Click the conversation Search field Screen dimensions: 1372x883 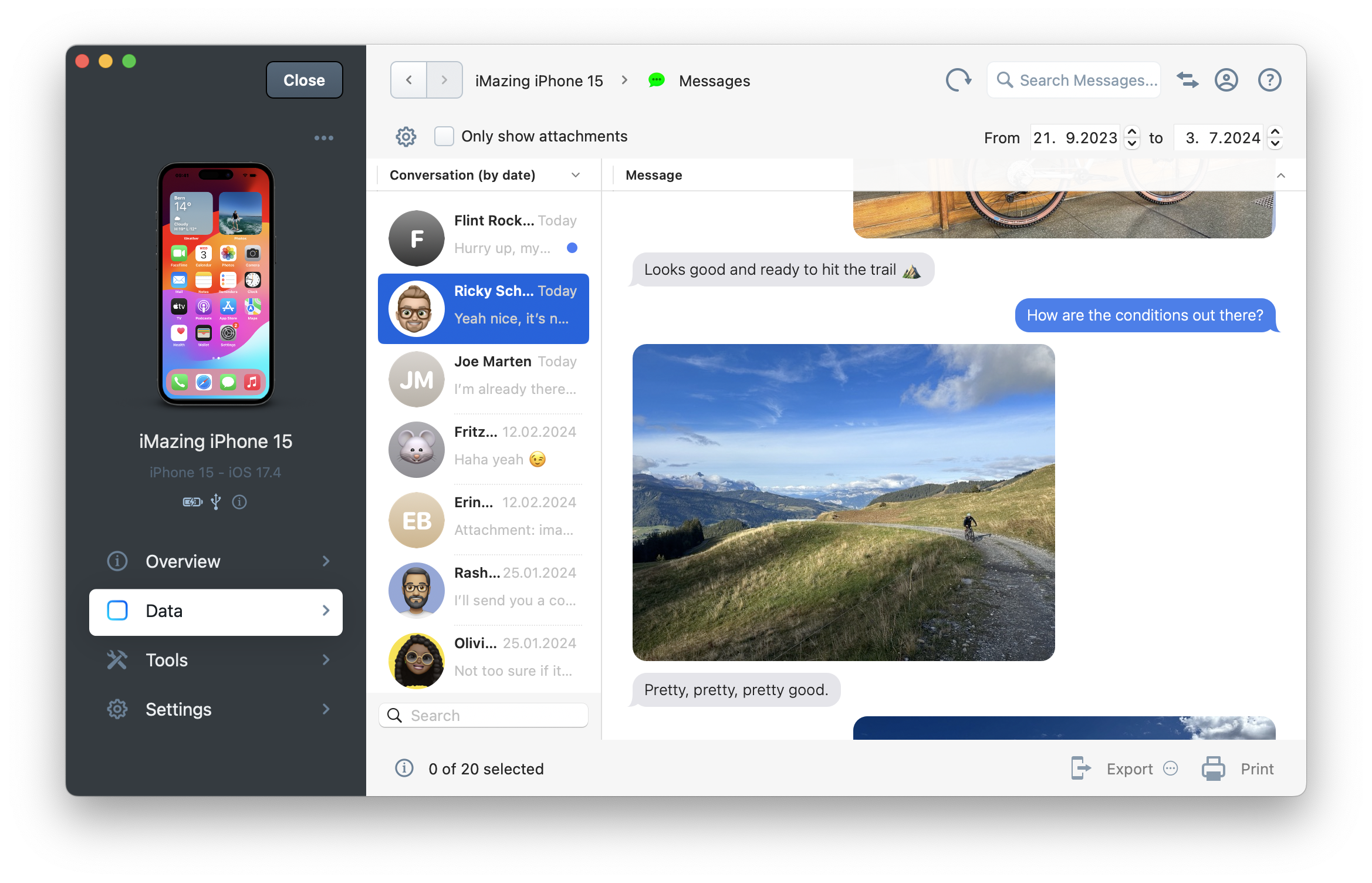[484, 715]
